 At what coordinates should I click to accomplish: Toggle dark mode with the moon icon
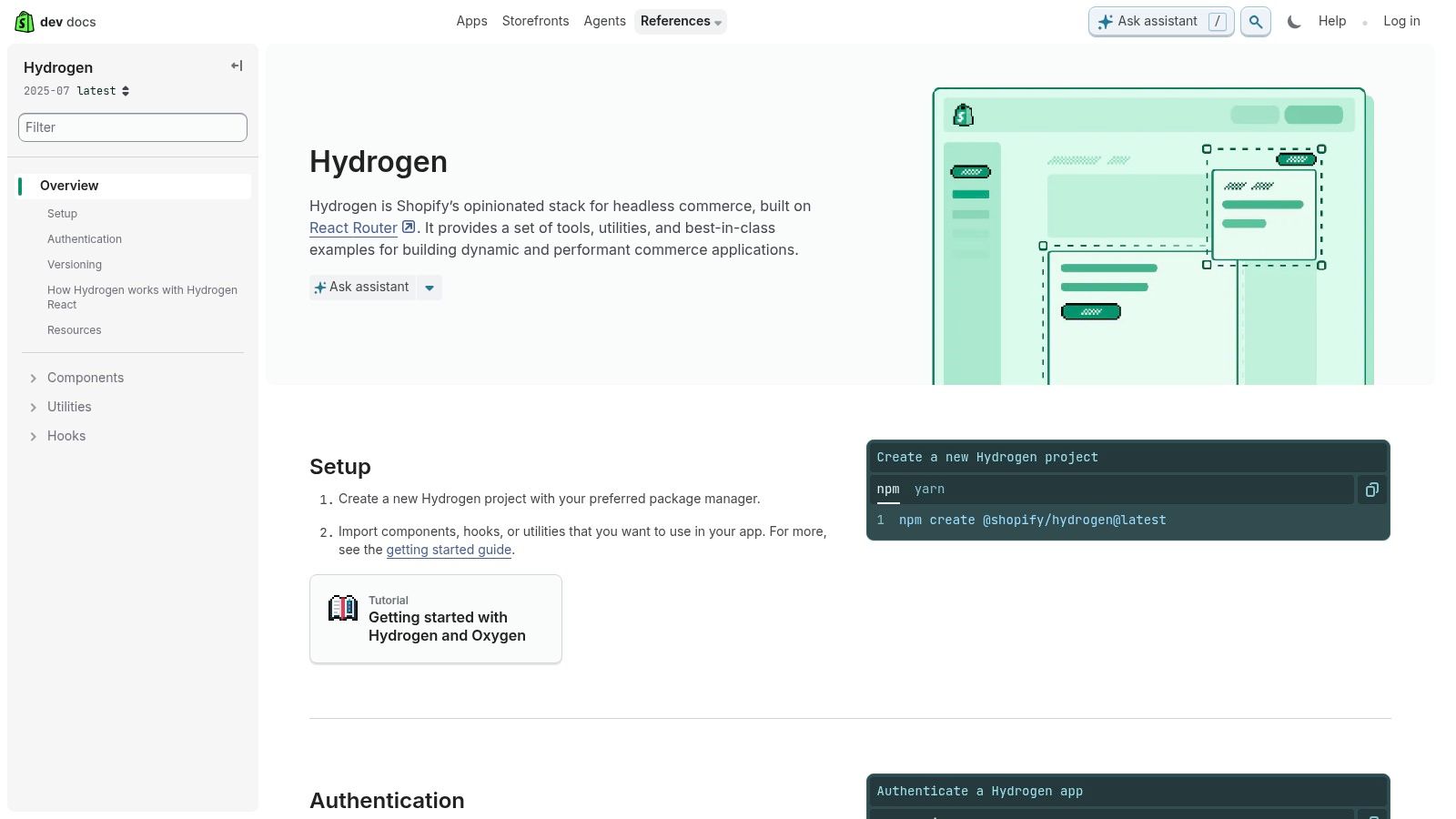coord(1294,21)
